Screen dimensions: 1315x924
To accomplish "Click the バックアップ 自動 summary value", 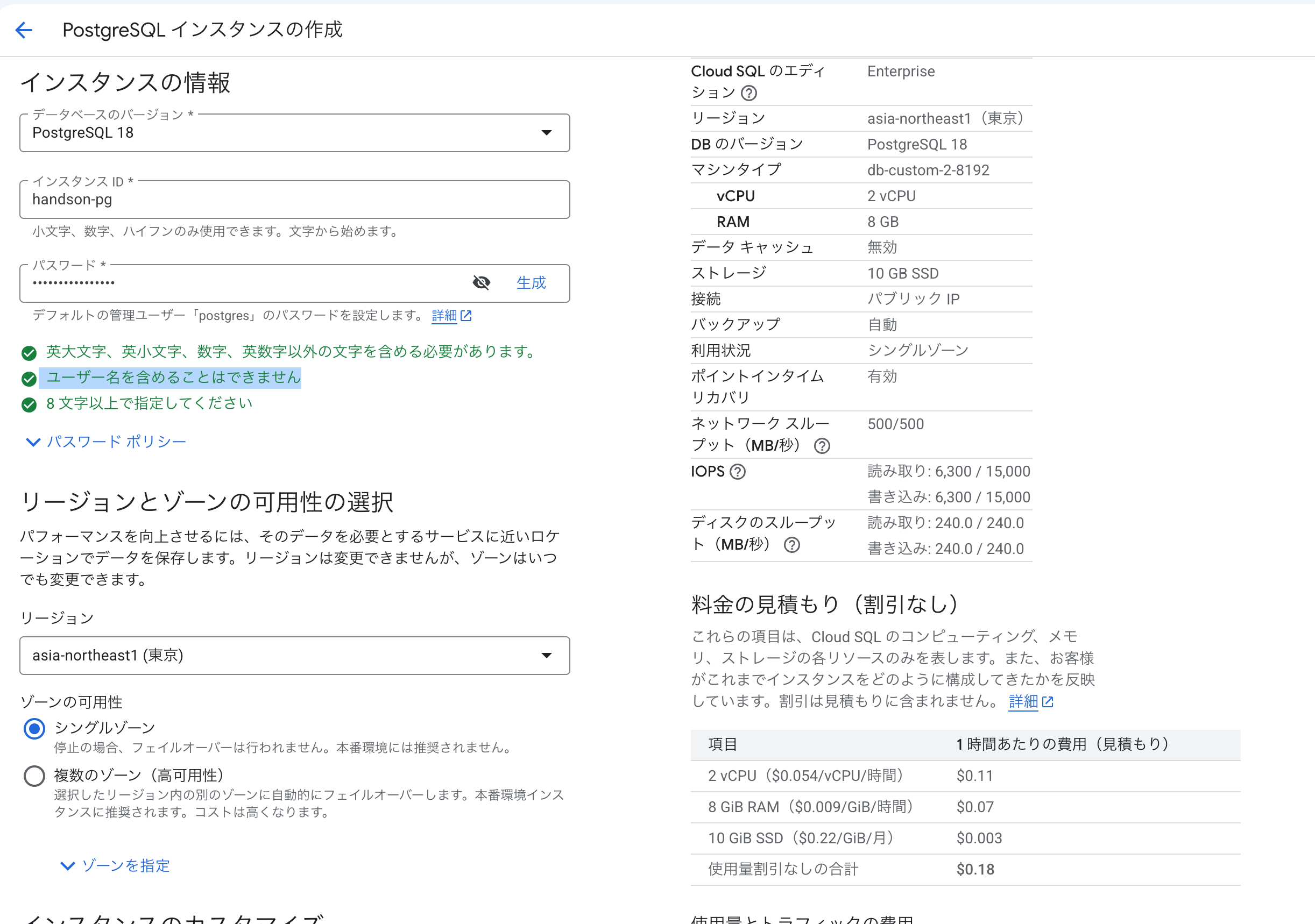I will pyautogui.click(x=882, y=325).
